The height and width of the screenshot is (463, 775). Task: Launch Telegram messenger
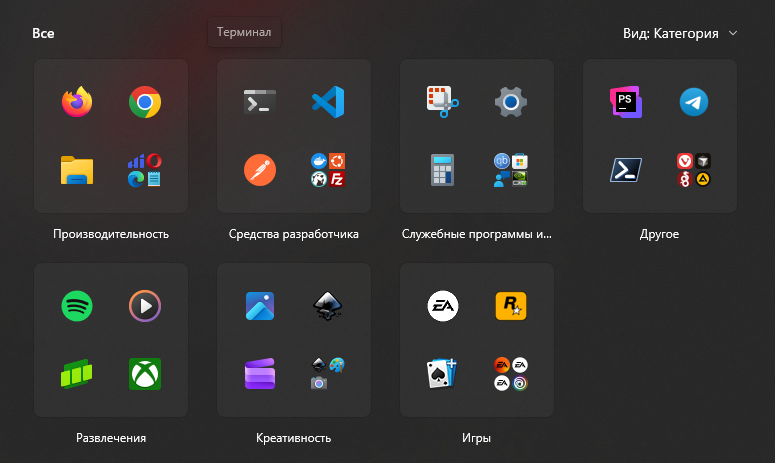694,102
